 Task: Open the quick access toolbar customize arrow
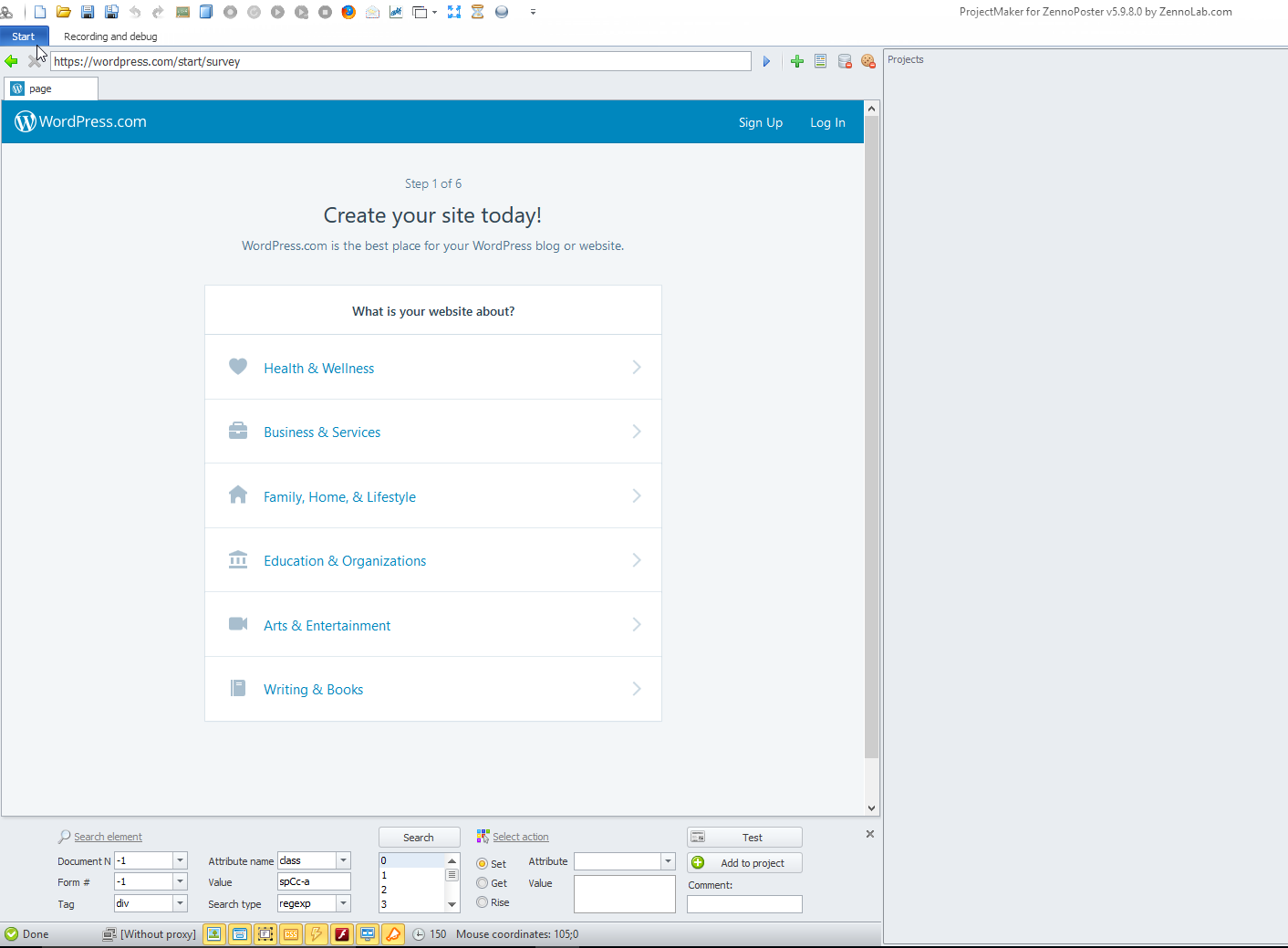[x=533, y=13]
